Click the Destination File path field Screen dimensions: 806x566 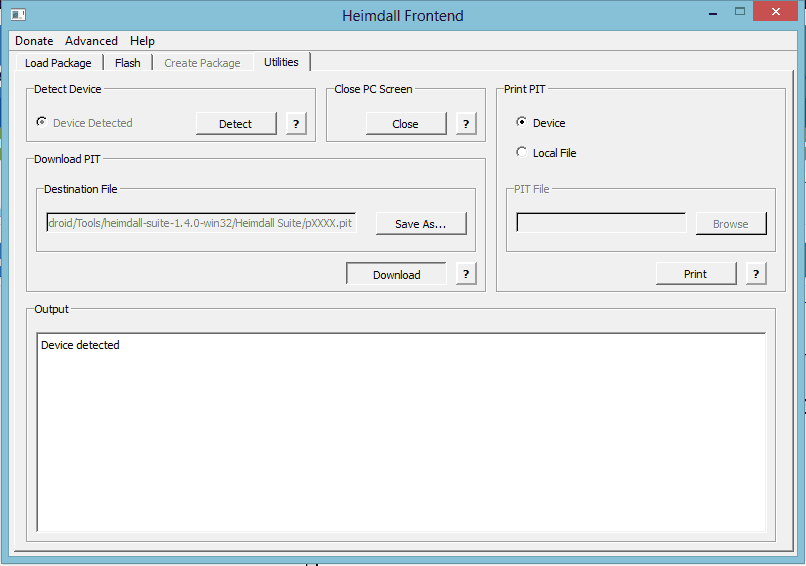[201, 223]
